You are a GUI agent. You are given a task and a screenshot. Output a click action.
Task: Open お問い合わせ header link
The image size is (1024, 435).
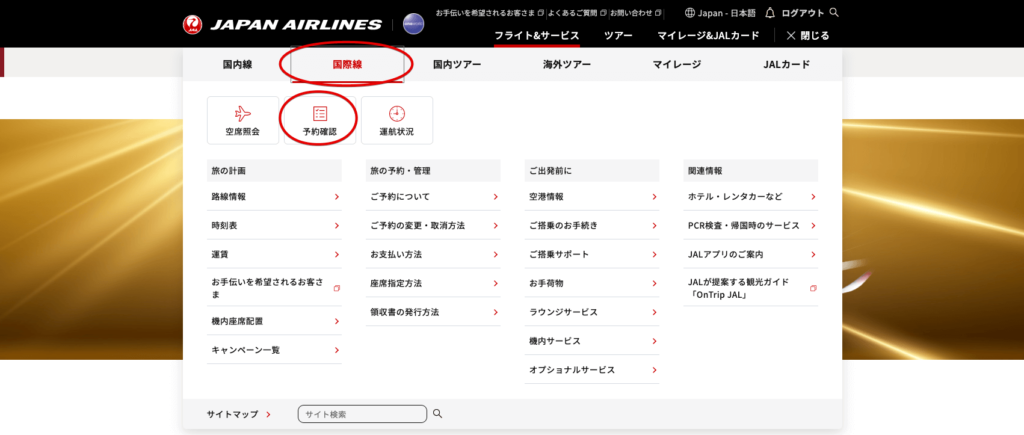coord(636,12)
